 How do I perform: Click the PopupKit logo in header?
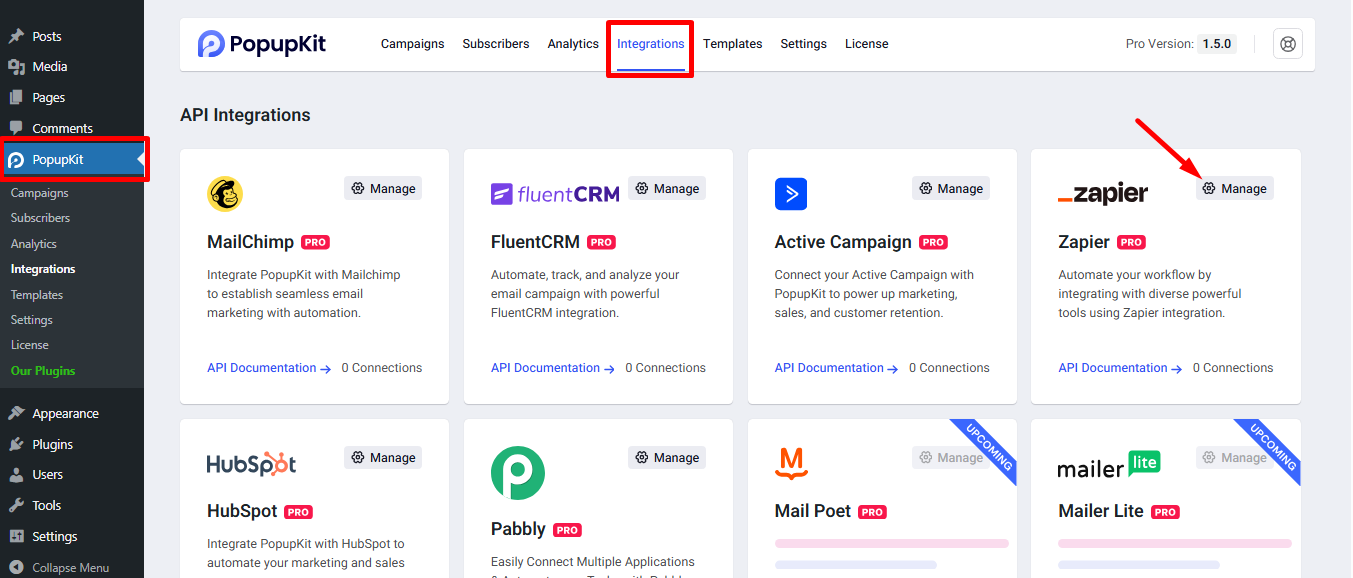tap(262, 44)
